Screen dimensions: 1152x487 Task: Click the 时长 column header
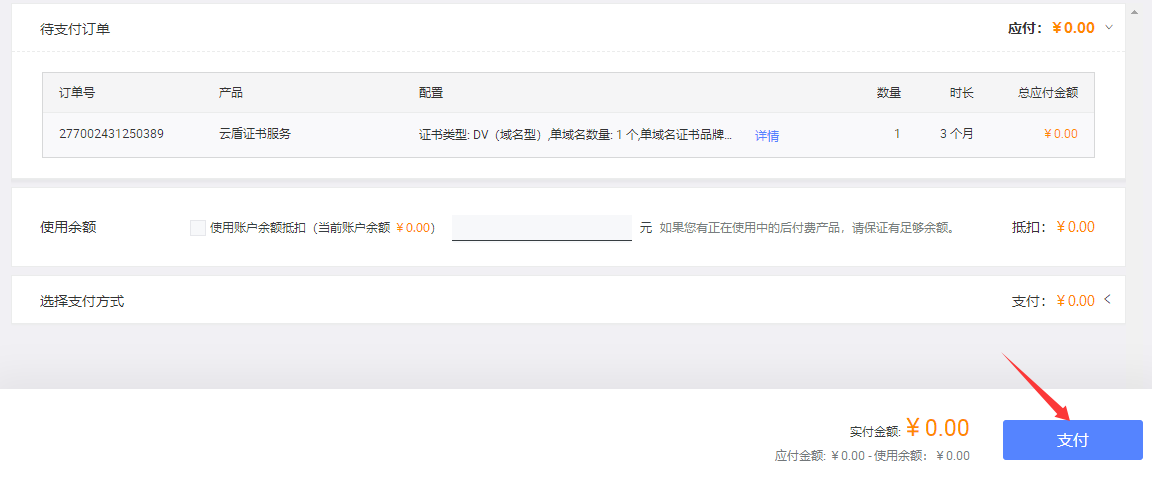click(961, 93)
